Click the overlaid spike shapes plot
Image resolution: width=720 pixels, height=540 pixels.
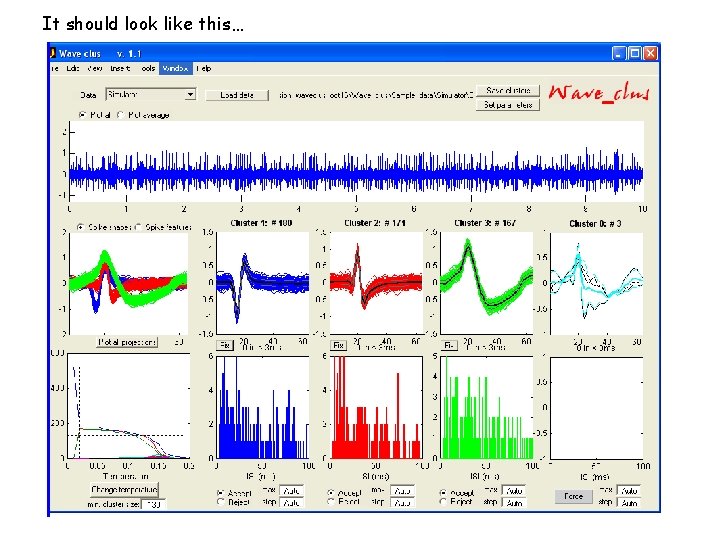point(129,284)
